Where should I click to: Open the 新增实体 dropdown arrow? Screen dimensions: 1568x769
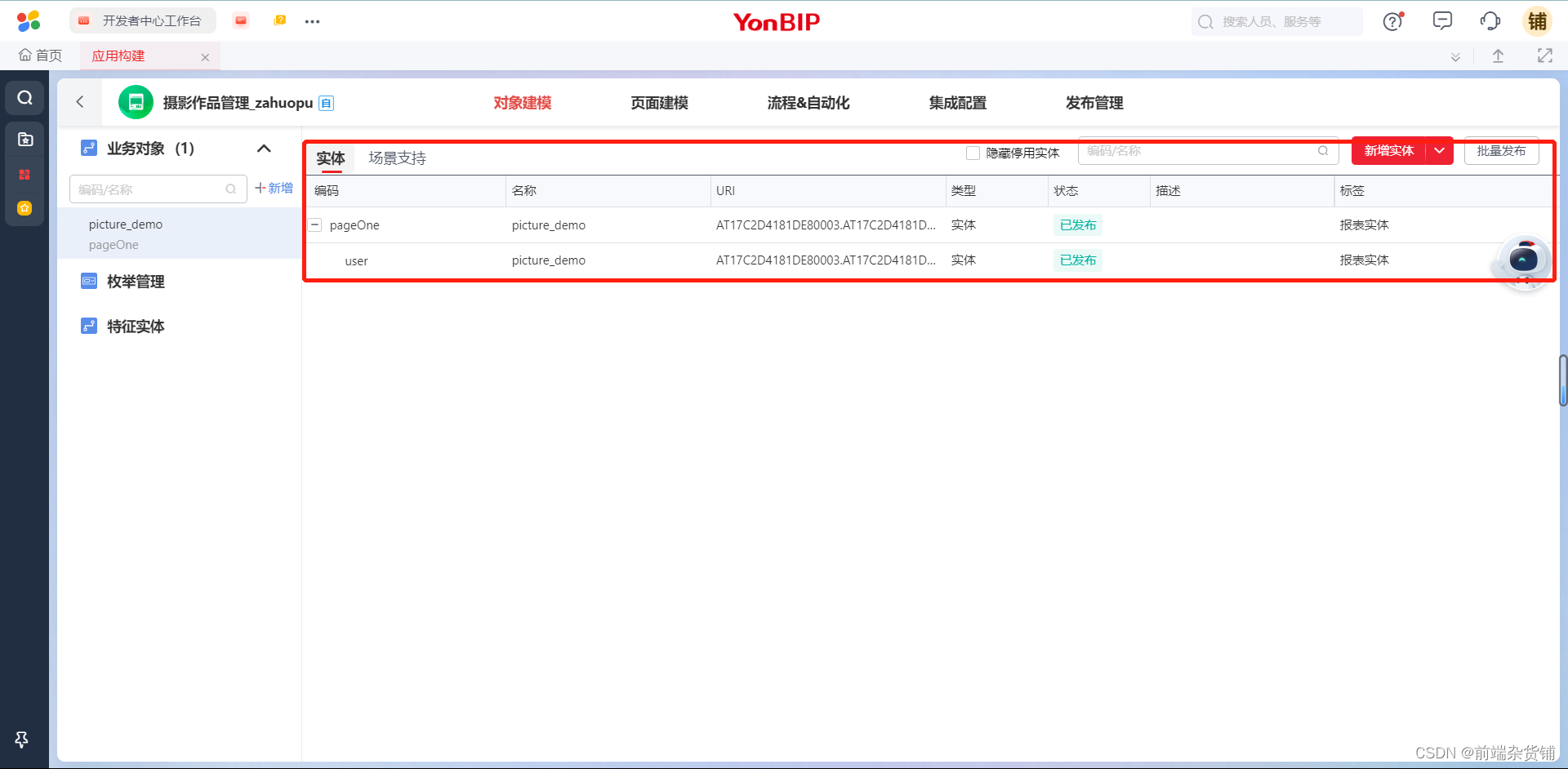point(1440,151)
